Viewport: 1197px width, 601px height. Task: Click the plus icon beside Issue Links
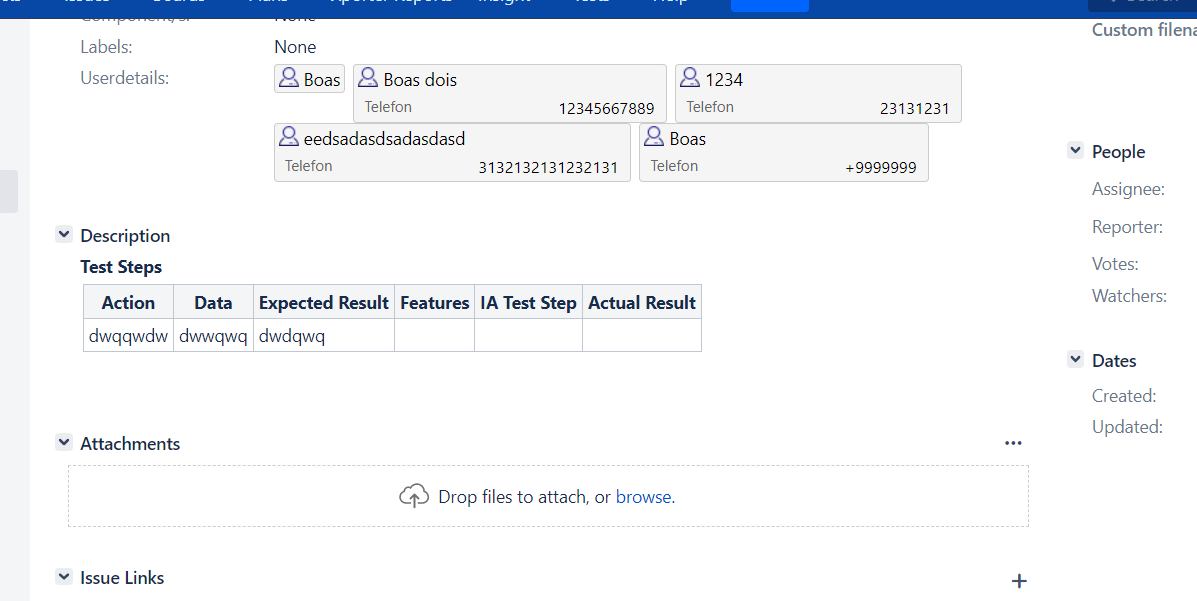click(1019, 580)
